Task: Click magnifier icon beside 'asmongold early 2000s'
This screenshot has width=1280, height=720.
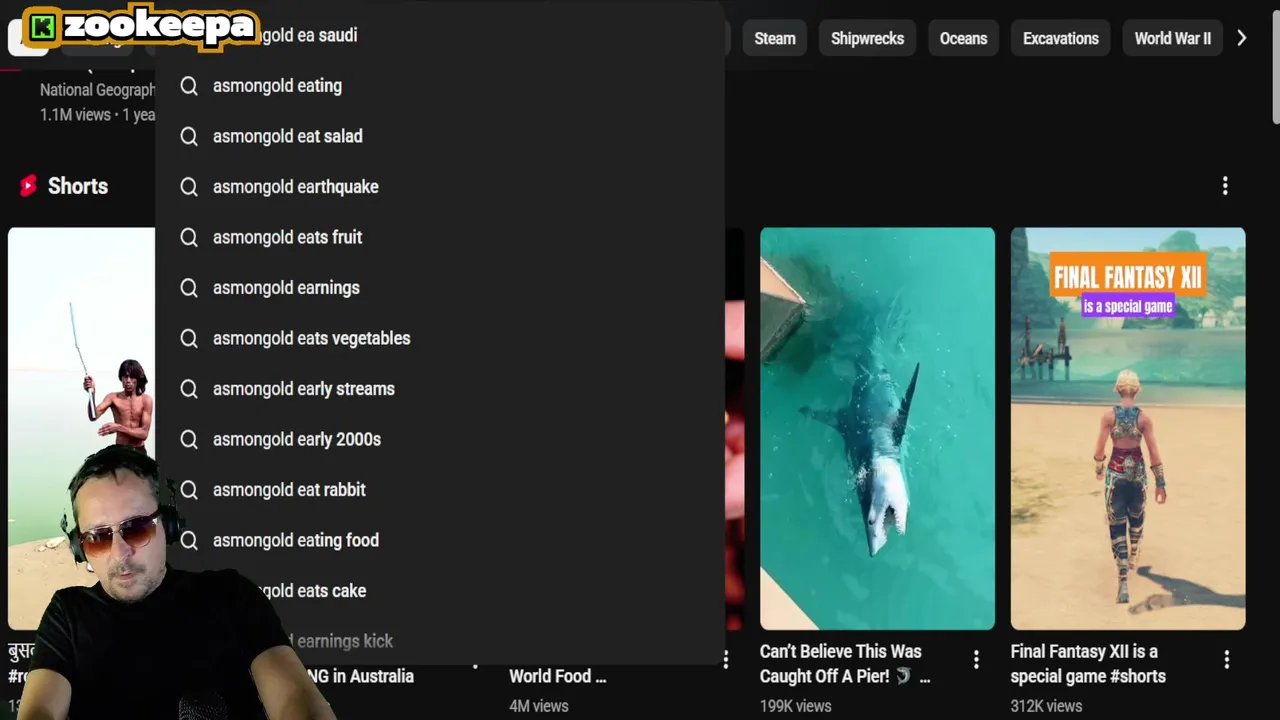Action: click(189, 439)
